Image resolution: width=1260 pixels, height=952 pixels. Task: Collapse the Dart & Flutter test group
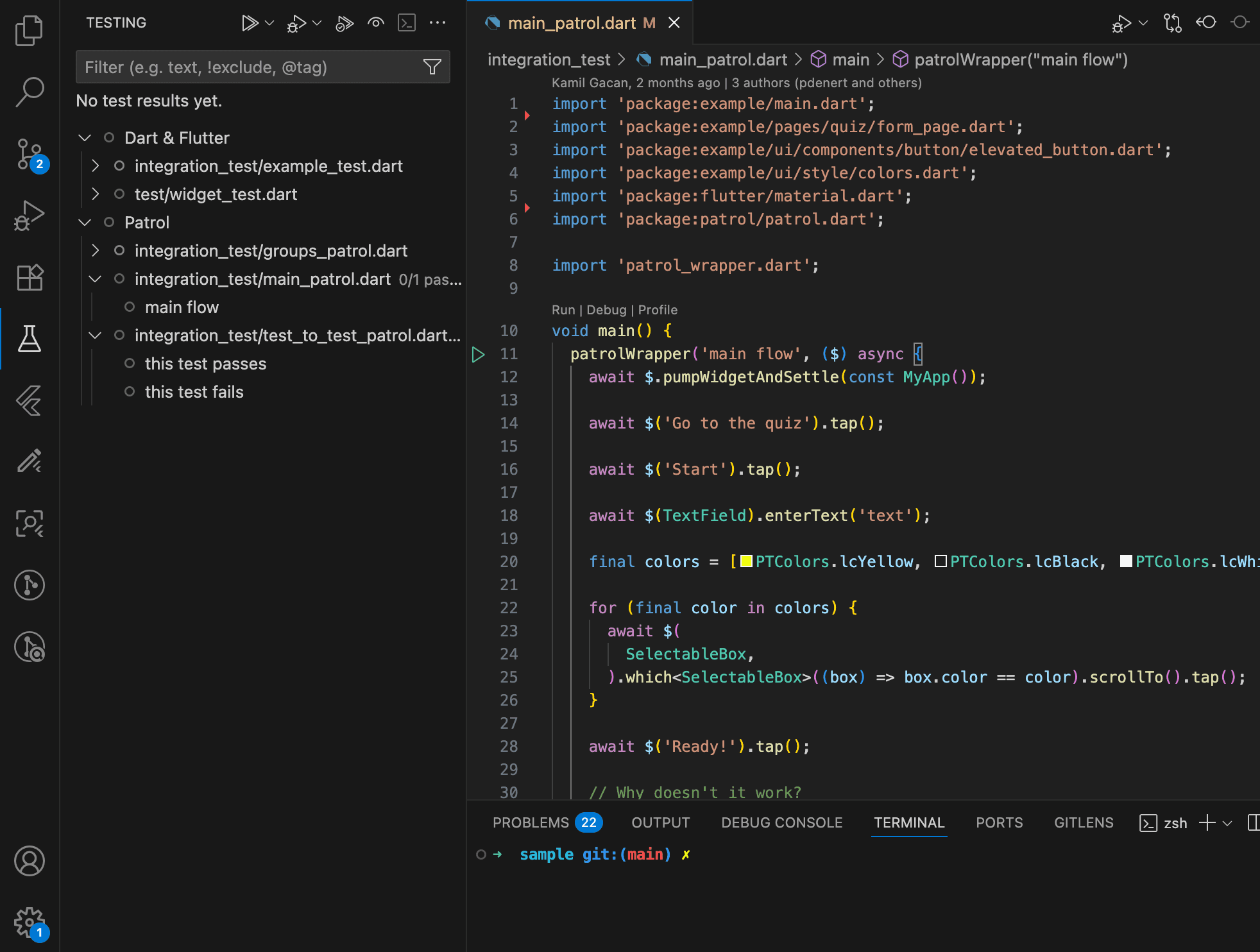click(x=84, y=137)
